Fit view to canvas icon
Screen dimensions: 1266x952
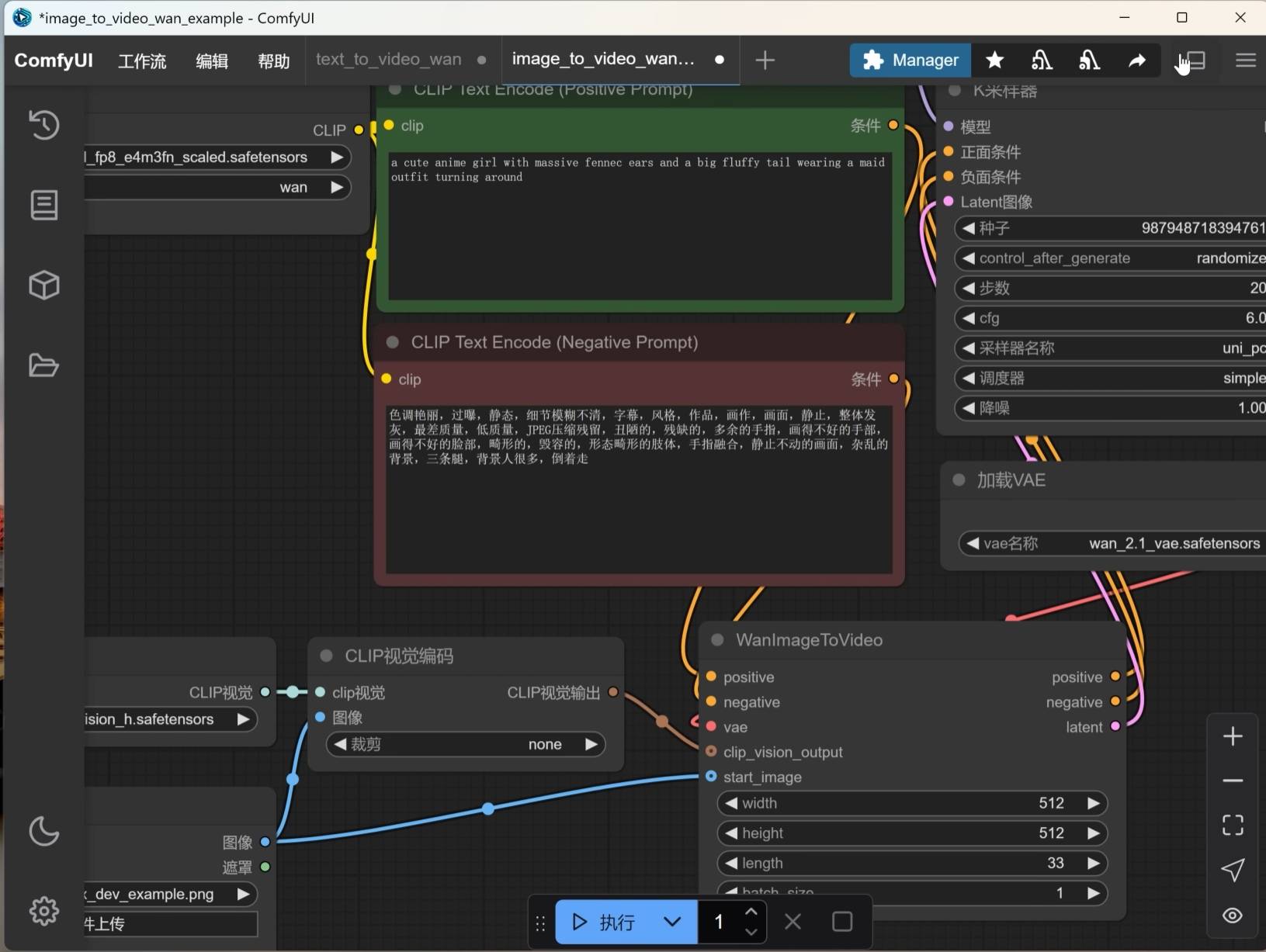[x=1233, y=825]
